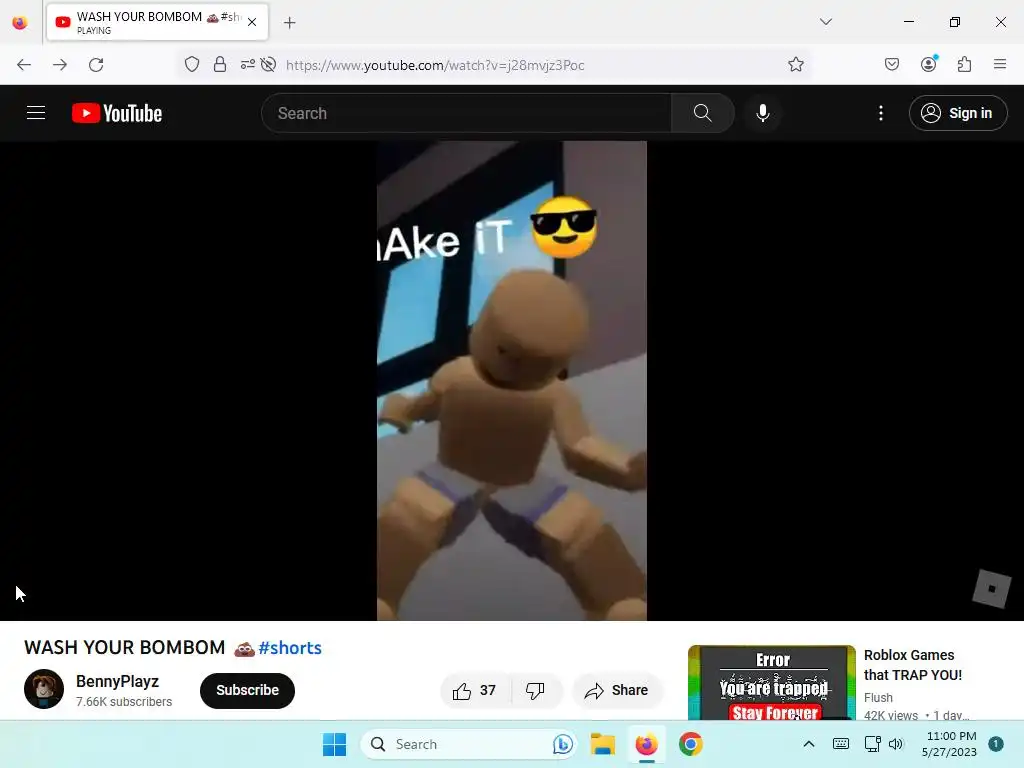Open the Firefox account icon

point(929,64)
